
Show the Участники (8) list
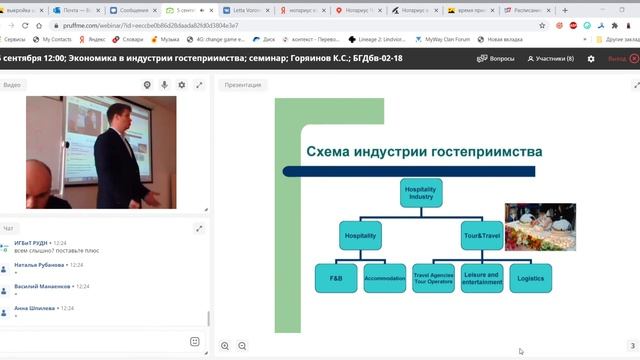coord(551,59)
